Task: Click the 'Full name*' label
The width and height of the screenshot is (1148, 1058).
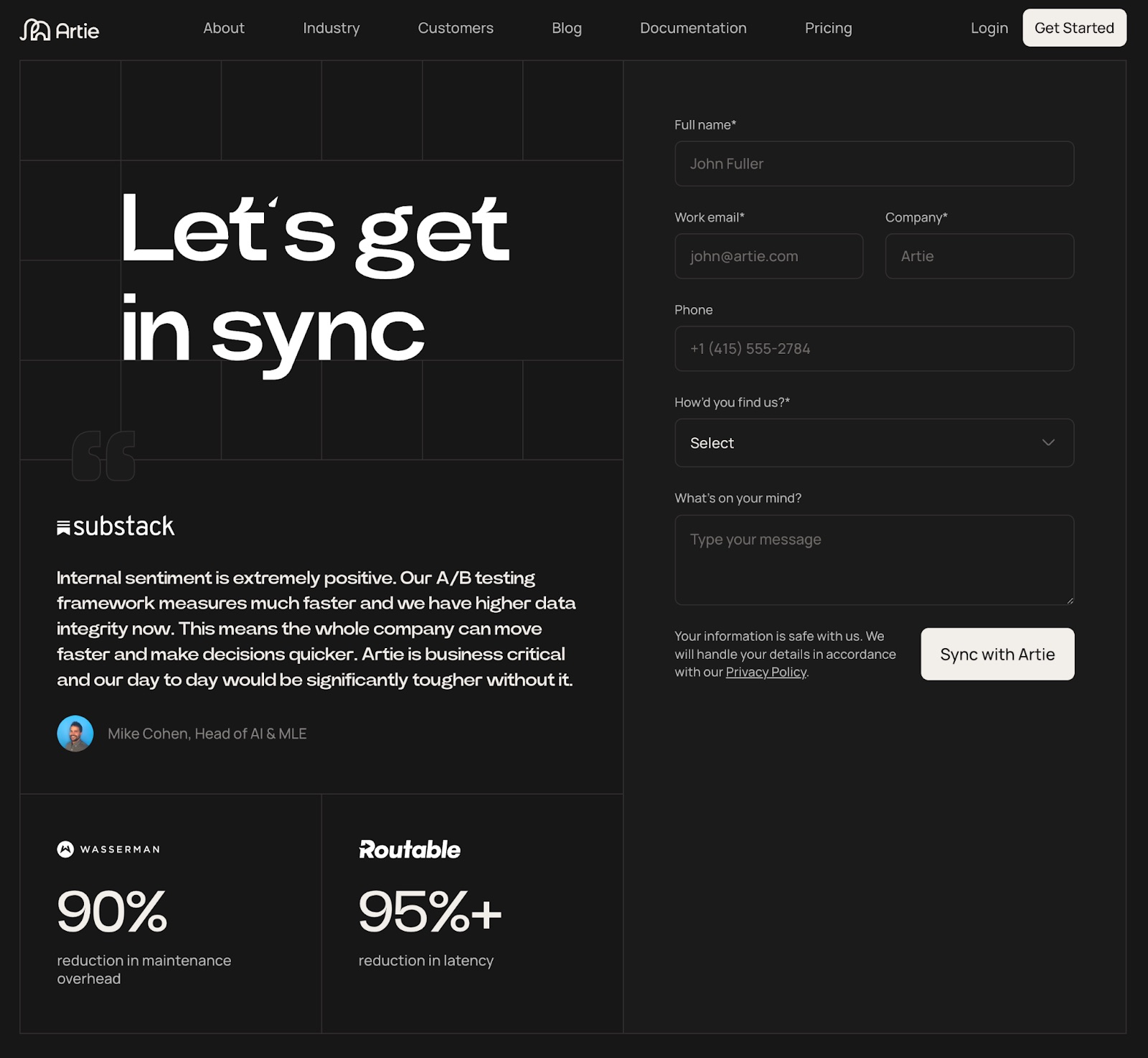Action: point(705,125)
